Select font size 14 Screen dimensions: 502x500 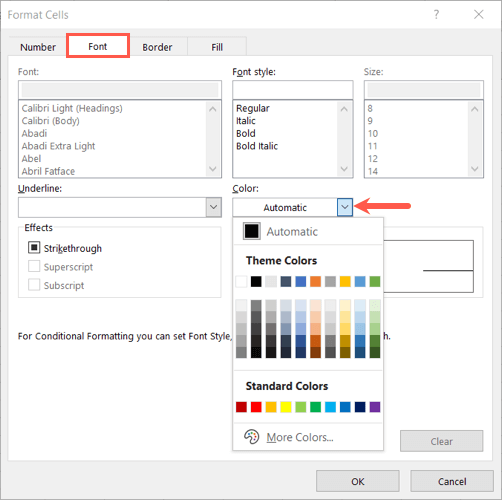373,171
